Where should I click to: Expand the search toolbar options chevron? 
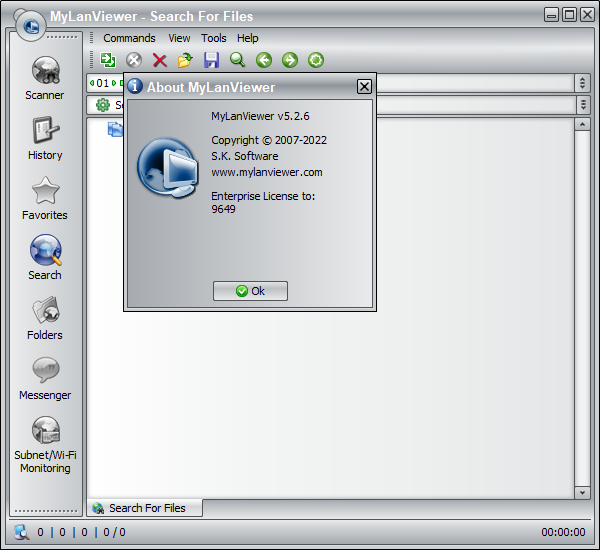[583, 104]
